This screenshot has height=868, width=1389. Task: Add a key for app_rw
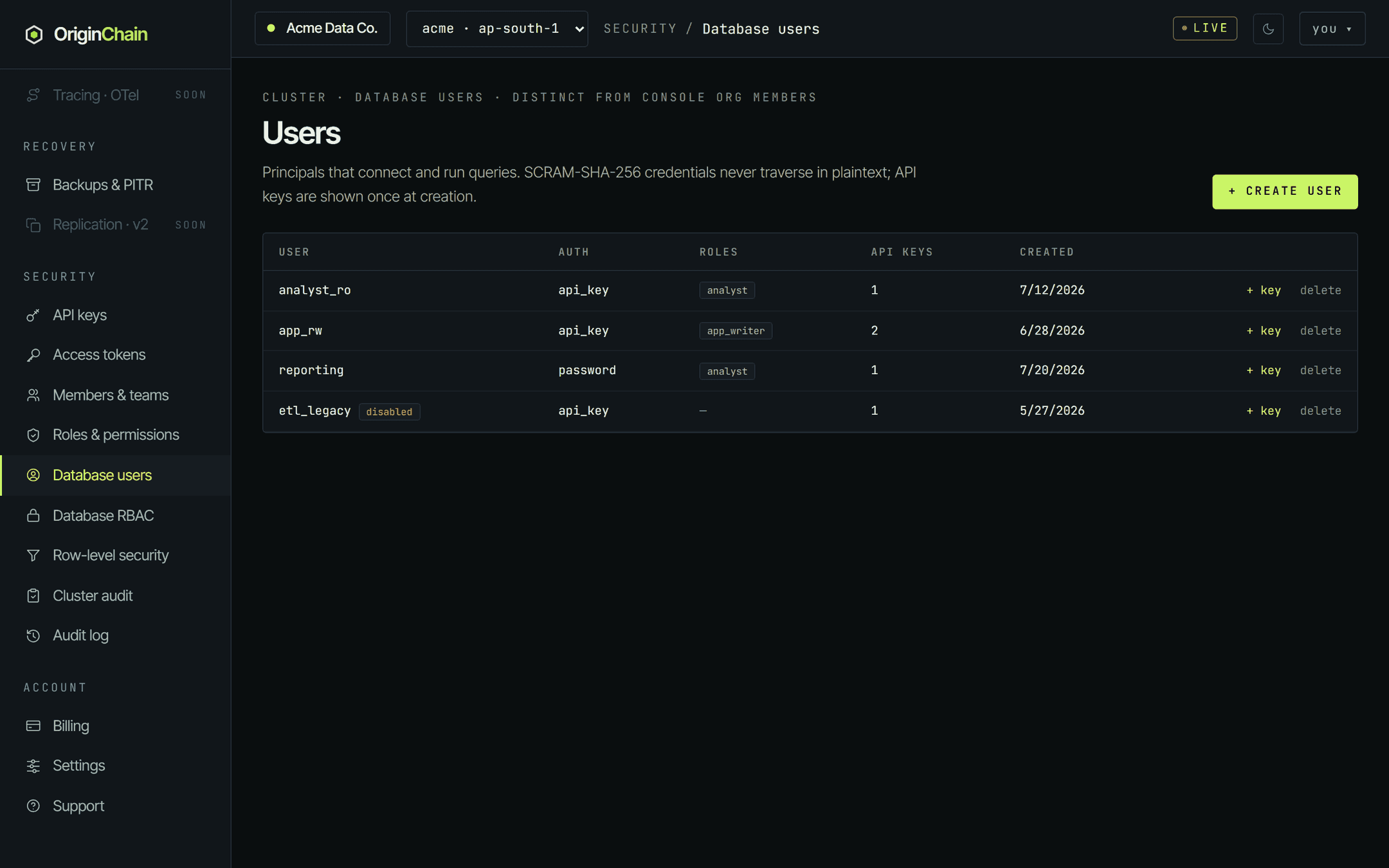1264,331
